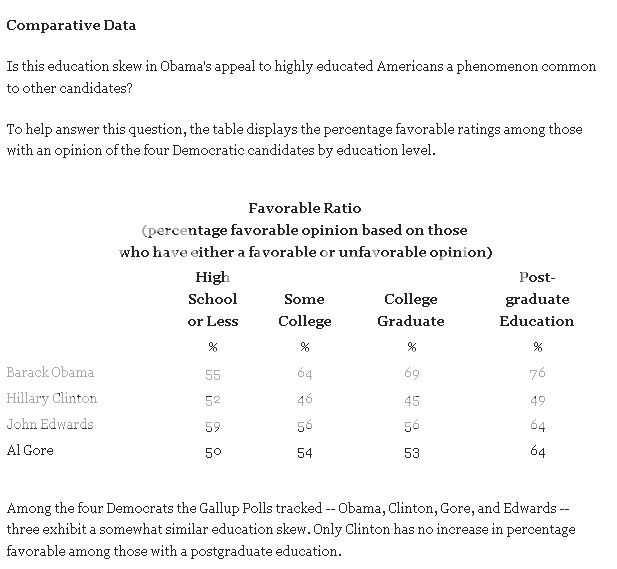Click Al Gore's Some College value of 54
617x569 pixels.
click(304, 452)
